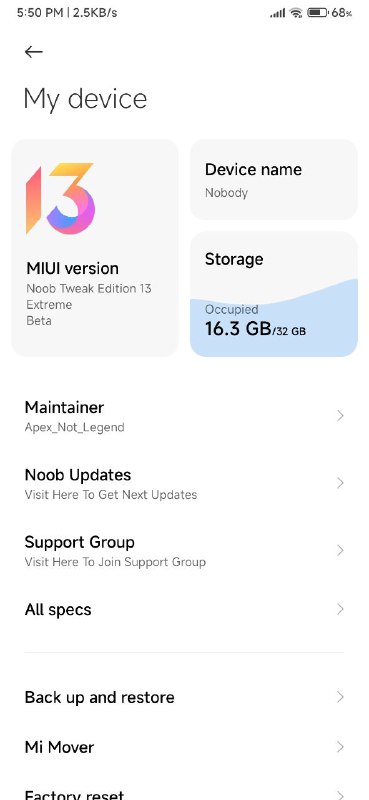Tap the battery indicator icon
The image size is (369, 800).
[x=317, y=13]
